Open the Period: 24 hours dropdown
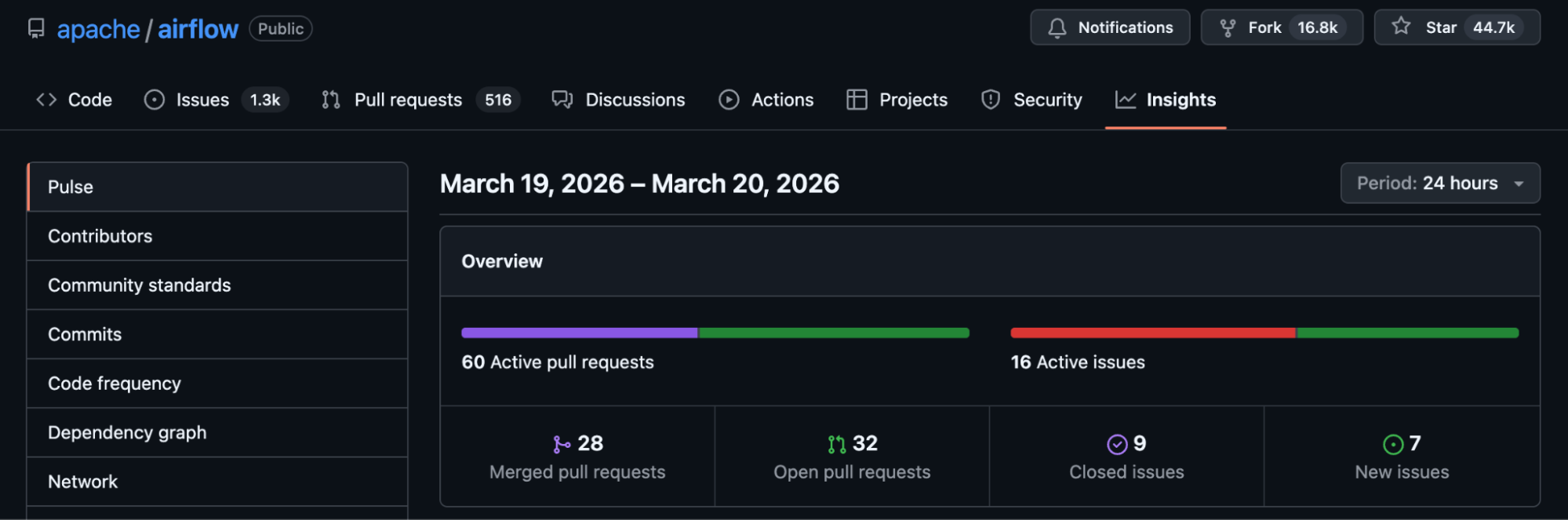 pyautogui.click(x=1439, y=184)
